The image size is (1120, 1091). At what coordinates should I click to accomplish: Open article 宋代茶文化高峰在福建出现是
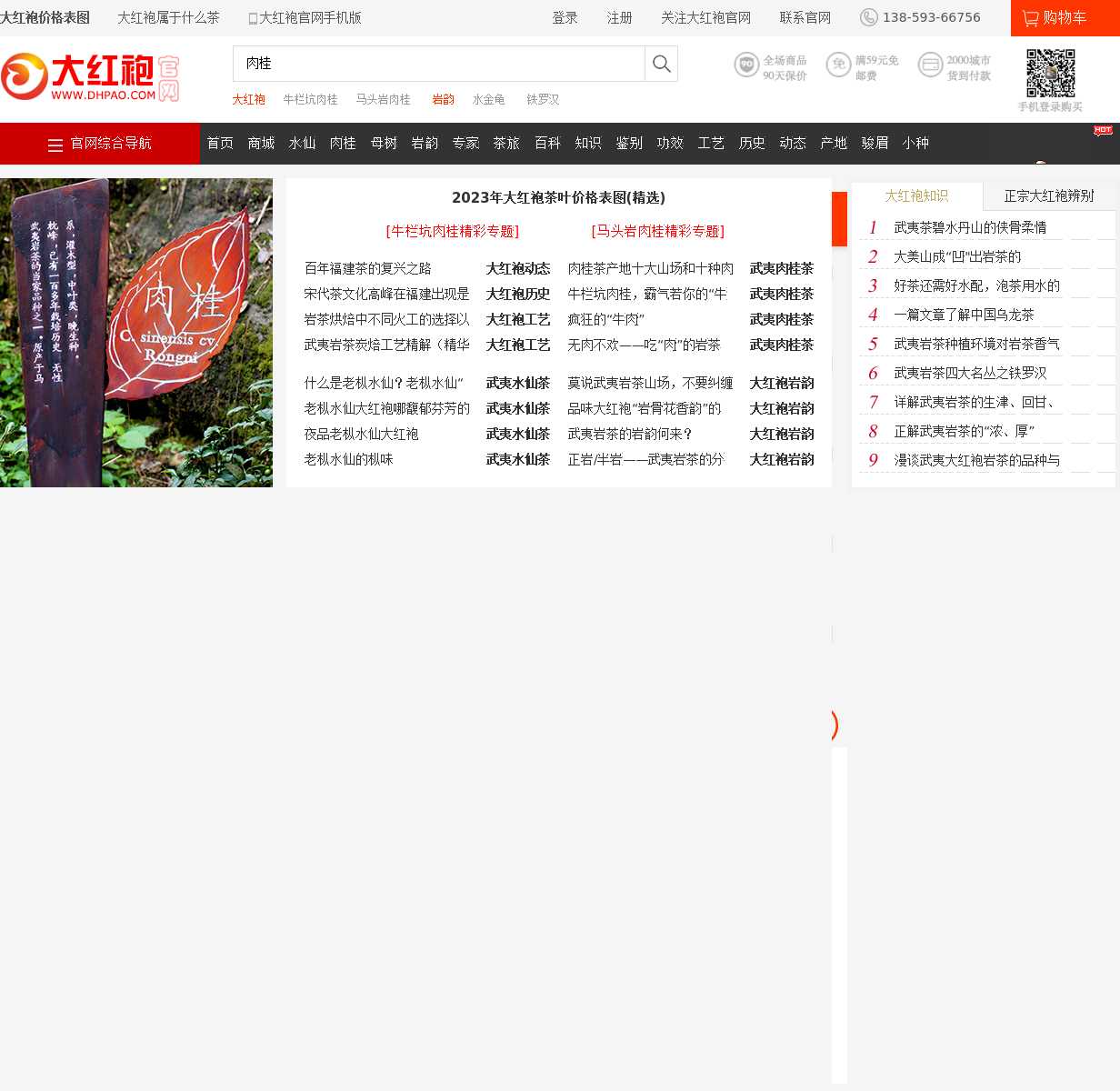[386, 295]
